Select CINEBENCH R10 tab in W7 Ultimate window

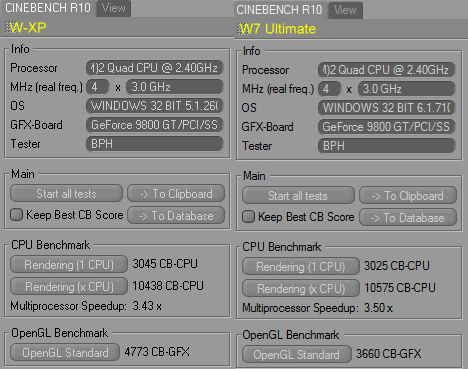279,10
